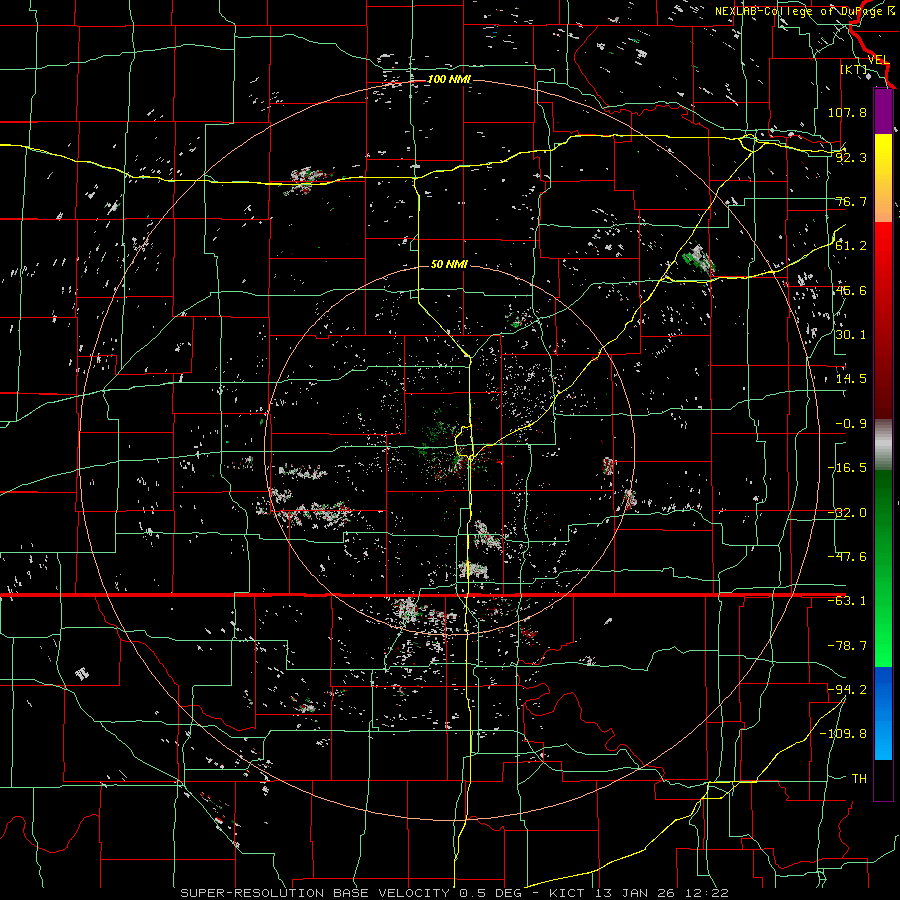
Task: Click the -63.1 velocity scale value
Action: tap(847, 601)
